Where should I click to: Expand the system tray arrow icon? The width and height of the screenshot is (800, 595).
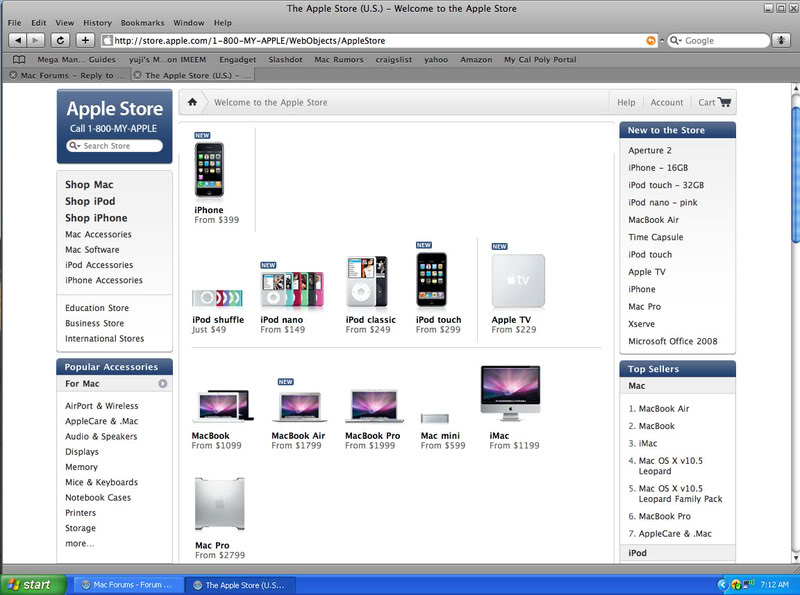click(x=722, y=585)
